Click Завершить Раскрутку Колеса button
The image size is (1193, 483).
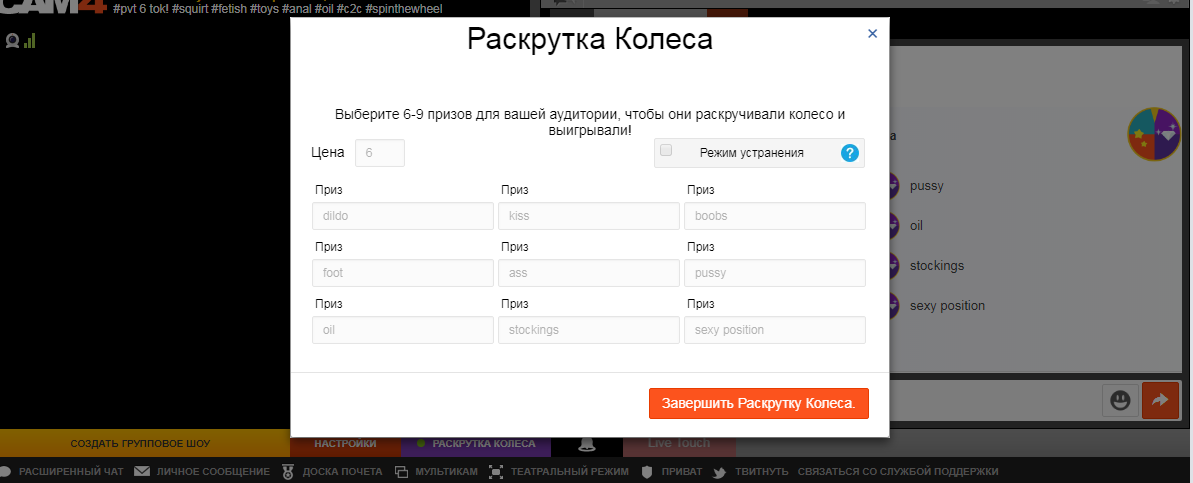[x=758, y=403]
